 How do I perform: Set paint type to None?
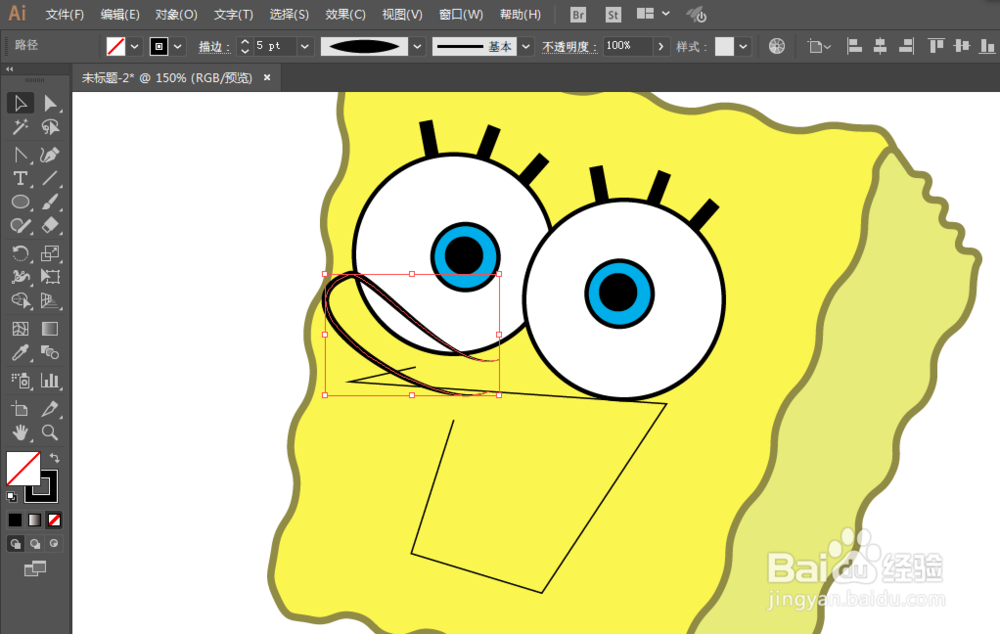pos(54,520)
